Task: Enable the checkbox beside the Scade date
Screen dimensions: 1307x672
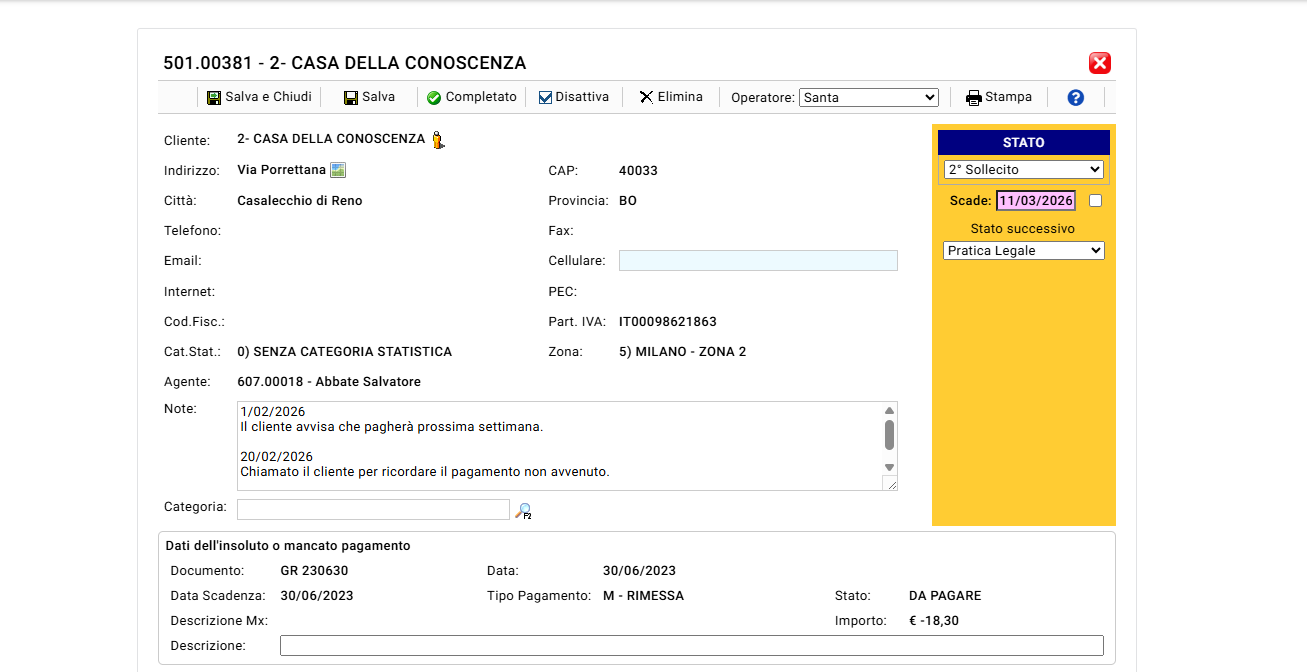Action: [1096, 200]
